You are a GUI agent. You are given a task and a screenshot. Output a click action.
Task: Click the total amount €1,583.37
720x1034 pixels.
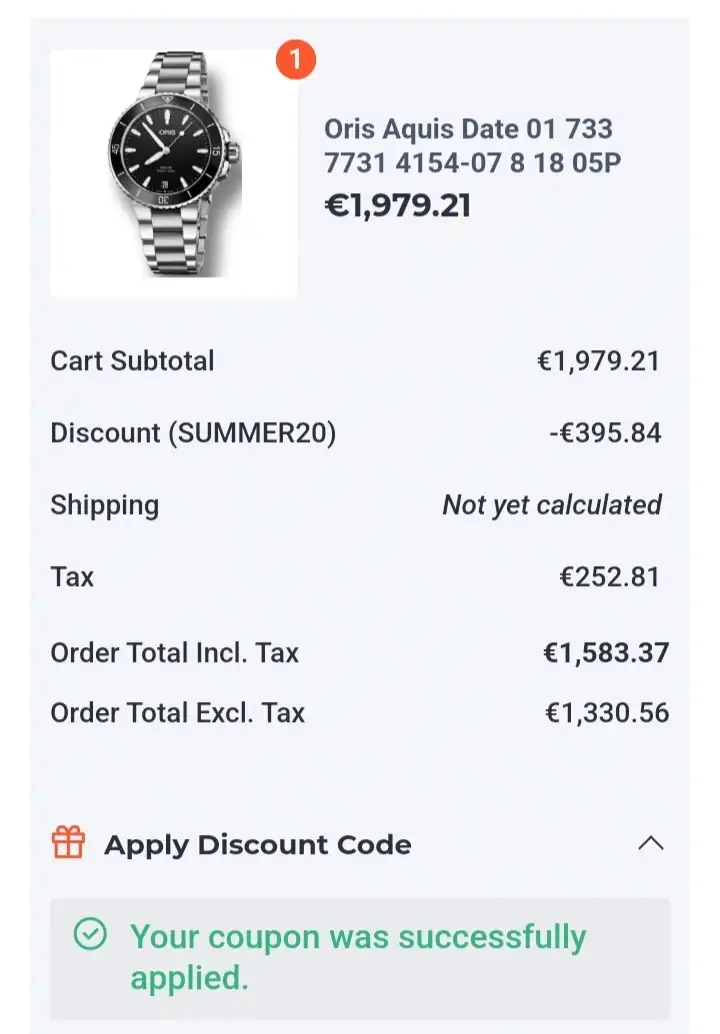tap(606, 653)
